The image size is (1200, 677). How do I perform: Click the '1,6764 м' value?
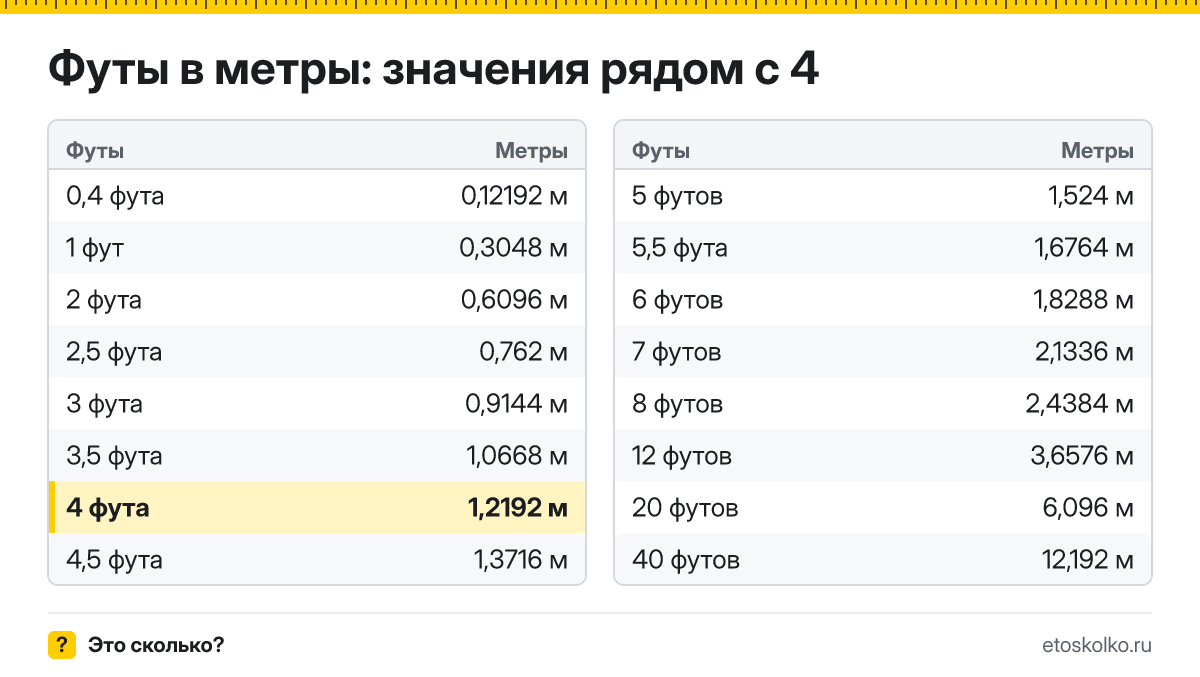[x=1085, y=248]
